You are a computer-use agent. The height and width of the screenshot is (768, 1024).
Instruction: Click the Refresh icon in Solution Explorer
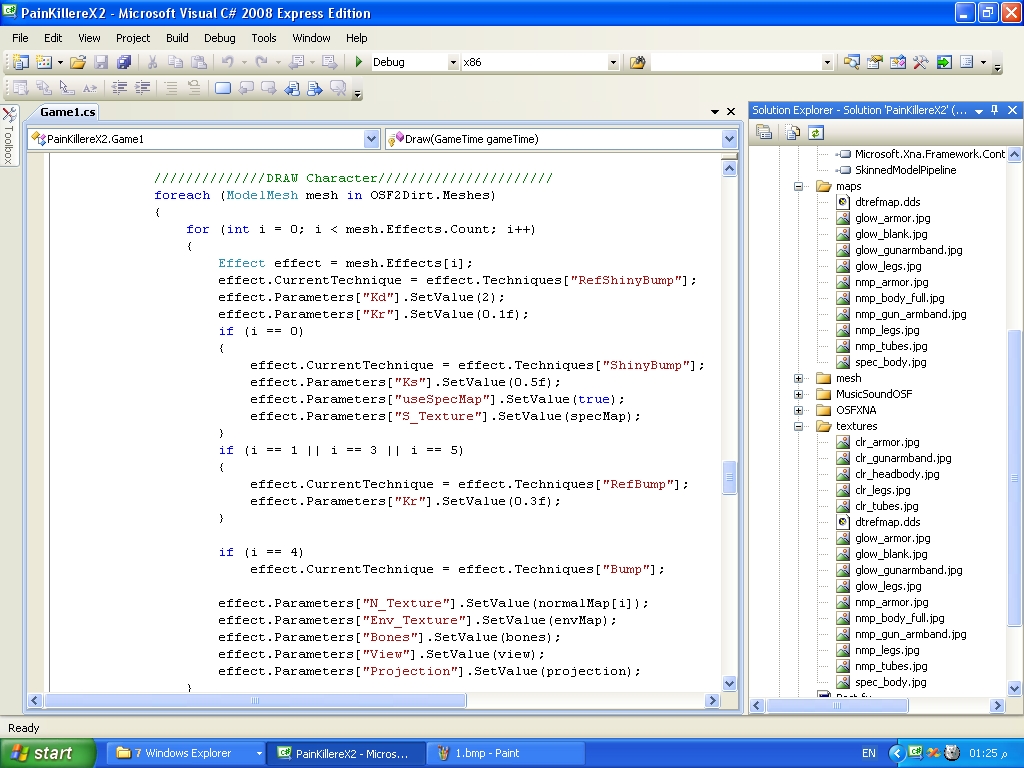815,133
